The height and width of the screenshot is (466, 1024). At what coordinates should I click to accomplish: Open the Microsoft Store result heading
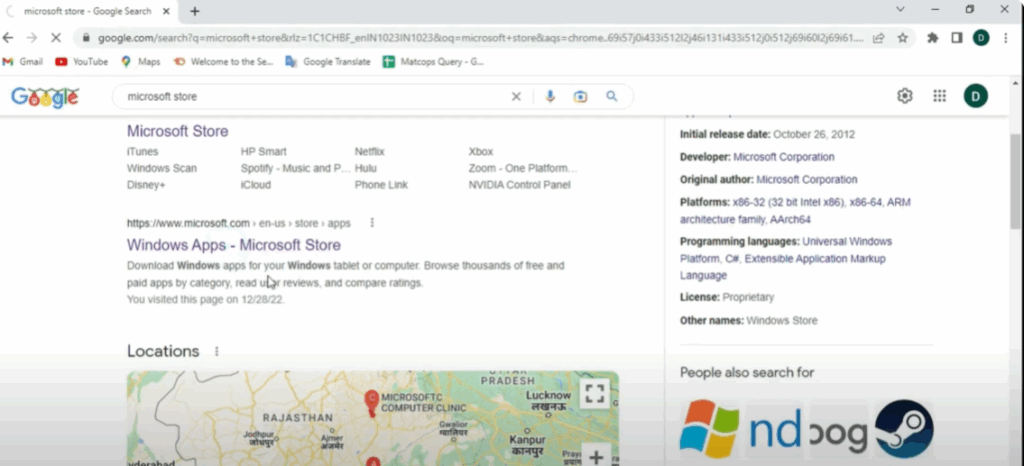coord(178,131)
